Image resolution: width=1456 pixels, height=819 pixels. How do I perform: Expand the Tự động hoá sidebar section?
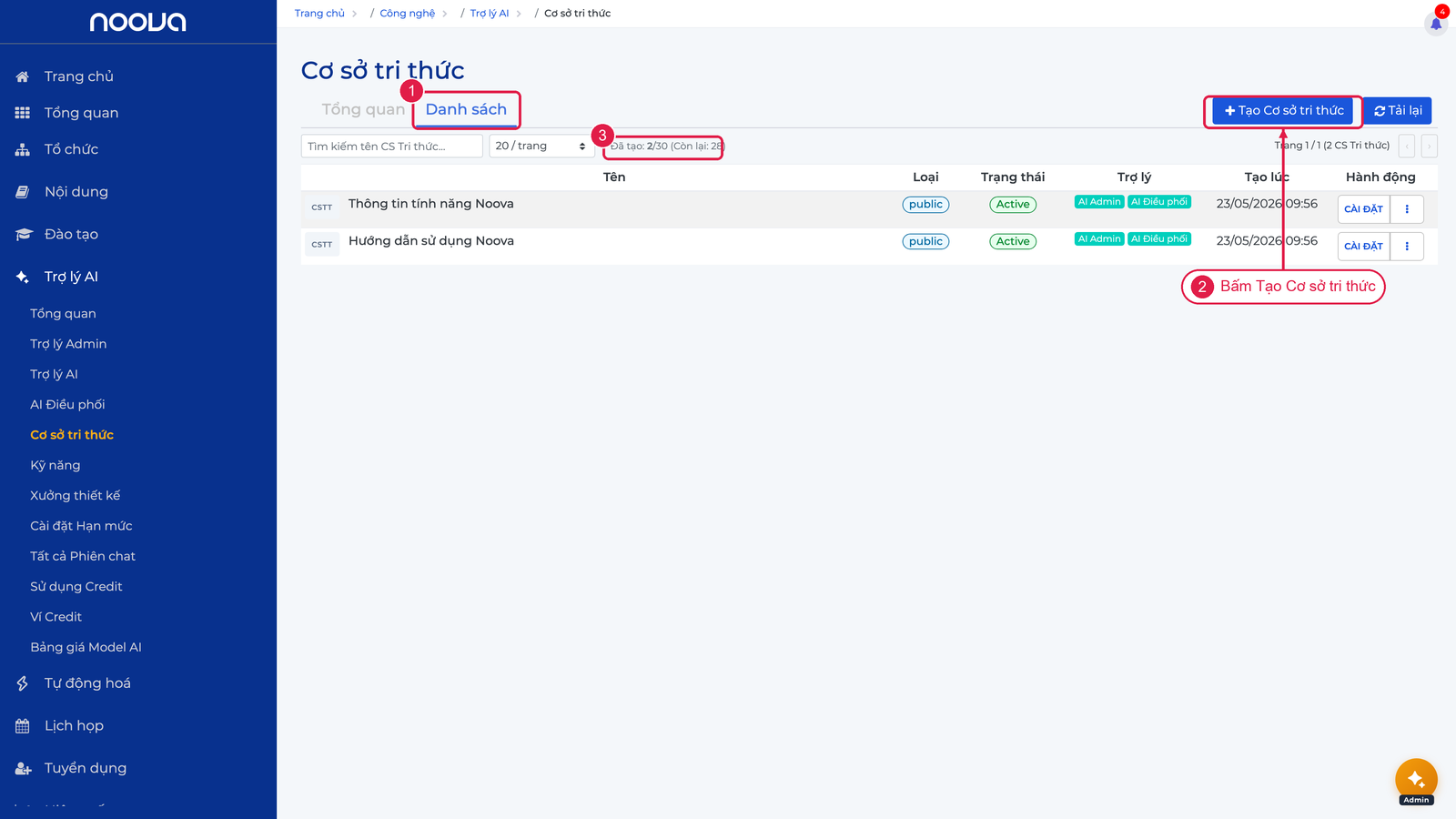[x=87, y=683]
